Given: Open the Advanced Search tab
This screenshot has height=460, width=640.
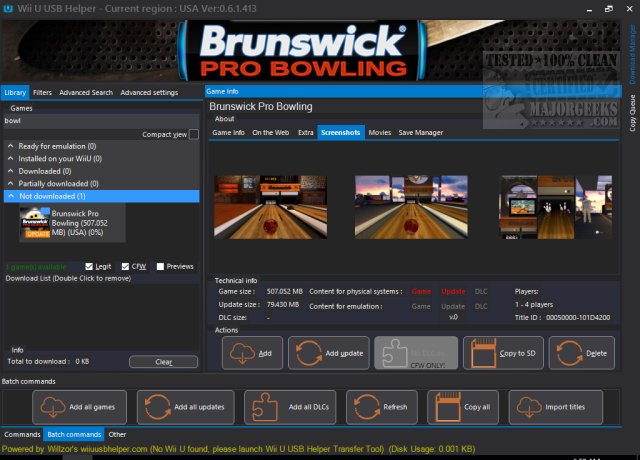Looking at the screenshot, I should pos(86,93).
